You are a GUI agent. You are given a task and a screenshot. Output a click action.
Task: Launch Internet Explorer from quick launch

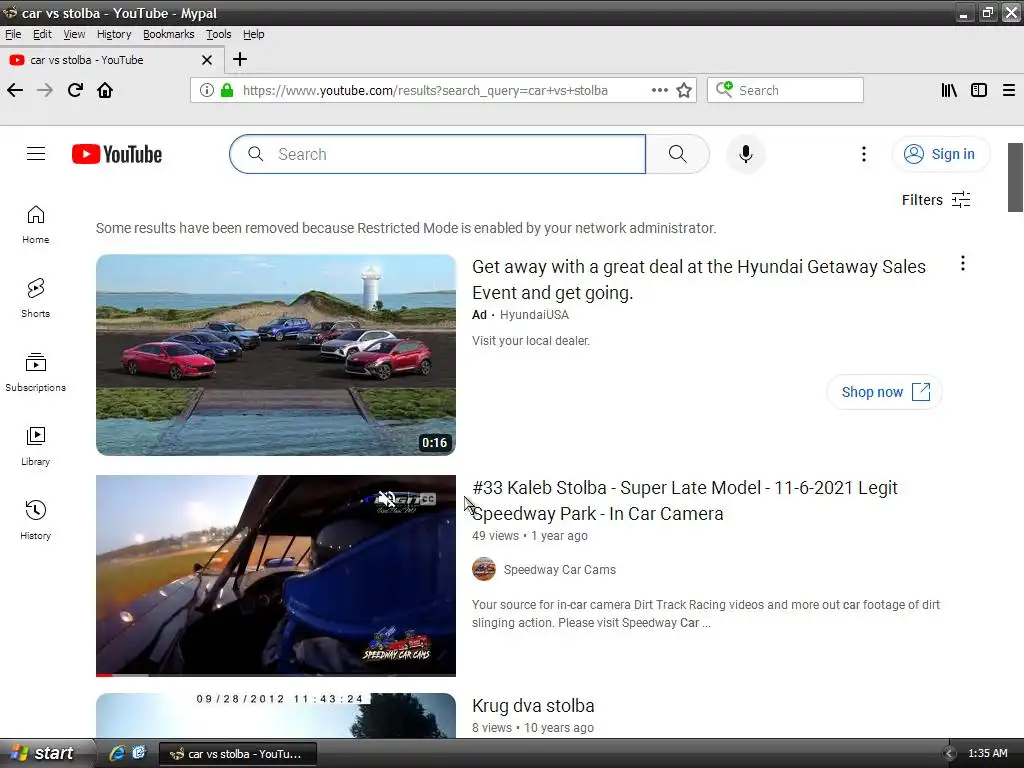click(x=117, y=753)
